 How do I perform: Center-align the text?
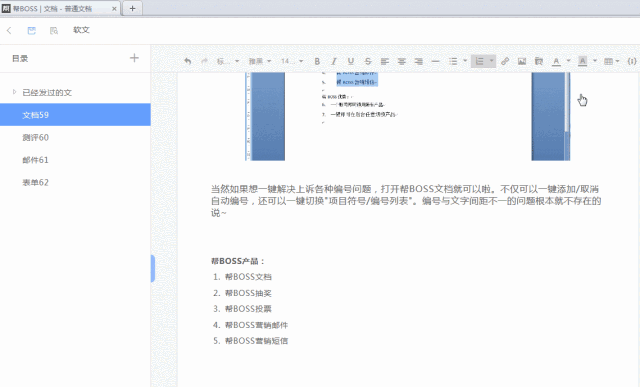click(402, 61)
